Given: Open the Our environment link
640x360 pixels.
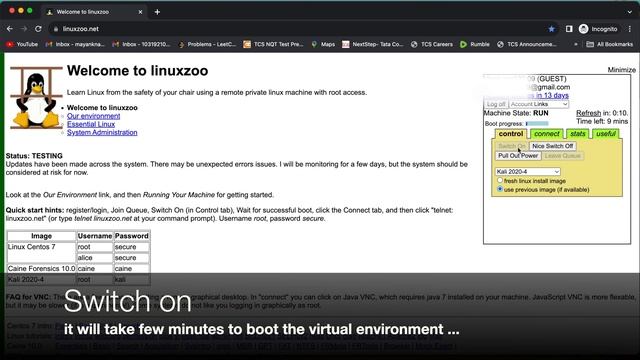Looking at the screenshot, I should click(x=93, y=116).
